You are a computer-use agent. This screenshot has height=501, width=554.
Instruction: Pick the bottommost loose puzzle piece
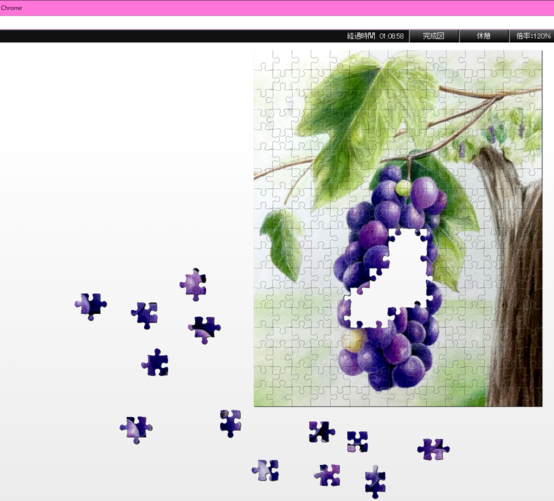(x=375, y=482)
